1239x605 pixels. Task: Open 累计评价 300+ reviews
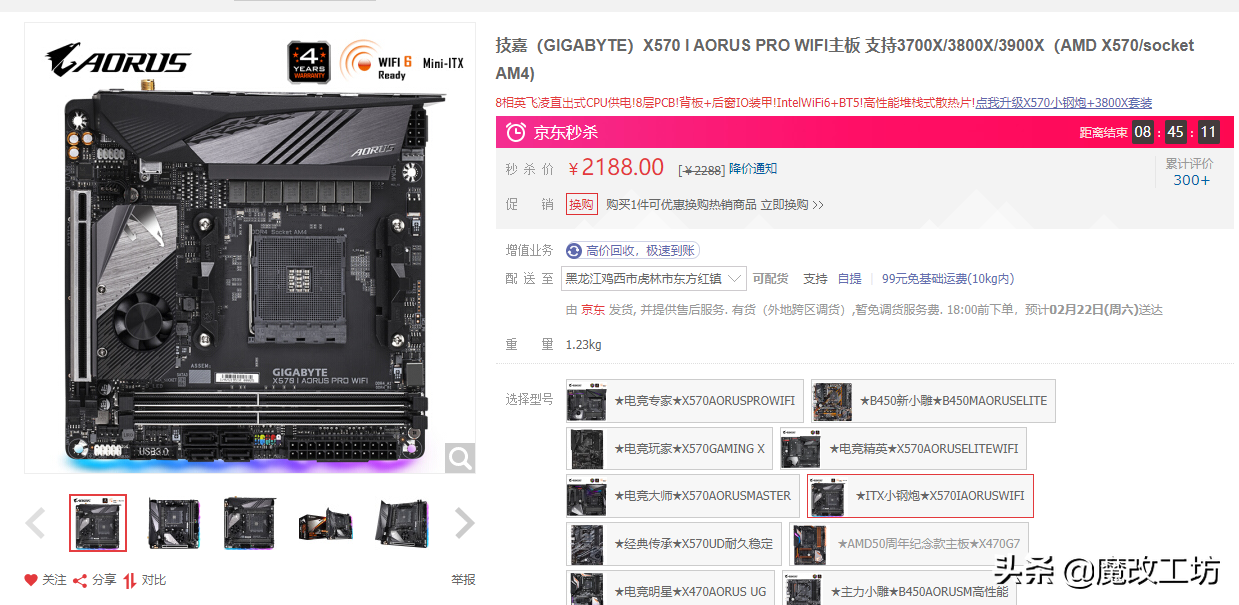pyautogui.click(x=1190, y=172)
